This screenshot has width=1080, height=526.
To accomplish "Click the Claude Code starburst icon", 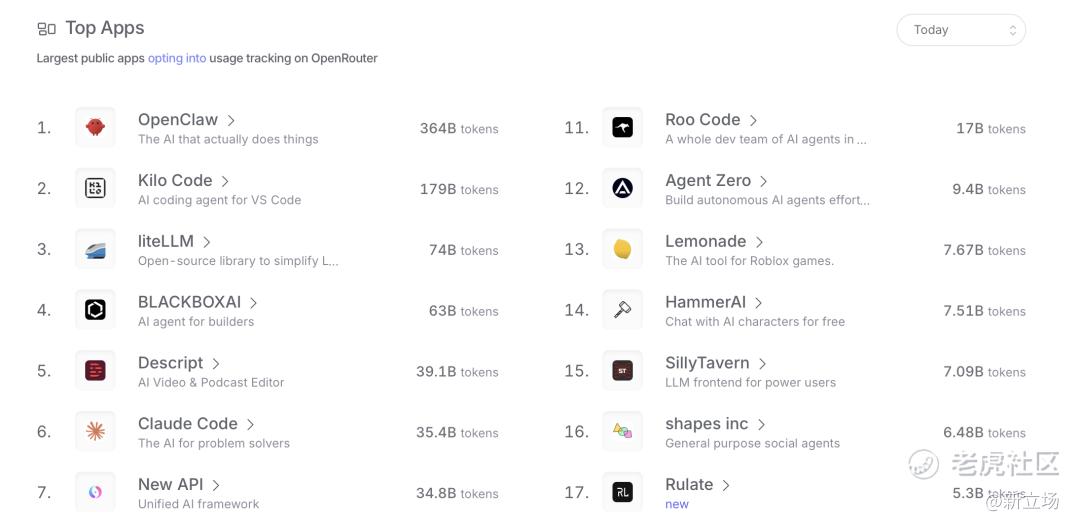I will click(95, 432).
